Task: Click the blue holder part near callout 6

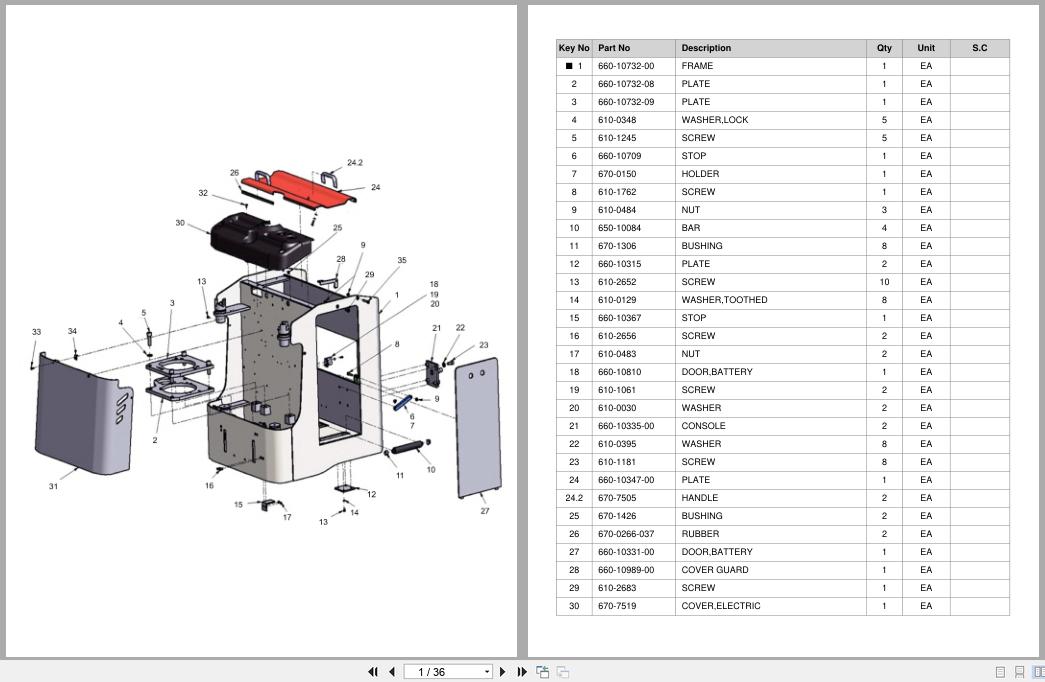Action: pyautogui.click(x=403, y=403)
